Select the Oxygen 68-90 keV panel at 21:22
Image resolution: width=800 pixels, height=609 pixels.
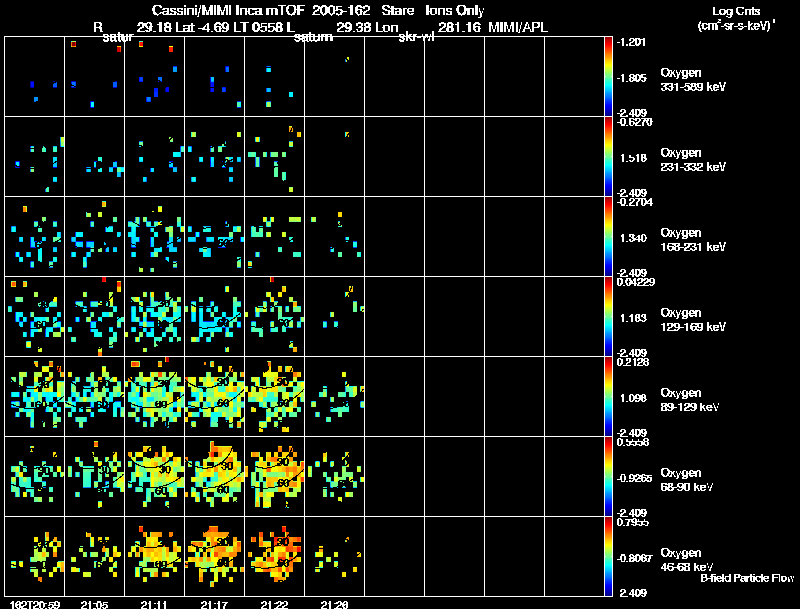pos(274,476)
